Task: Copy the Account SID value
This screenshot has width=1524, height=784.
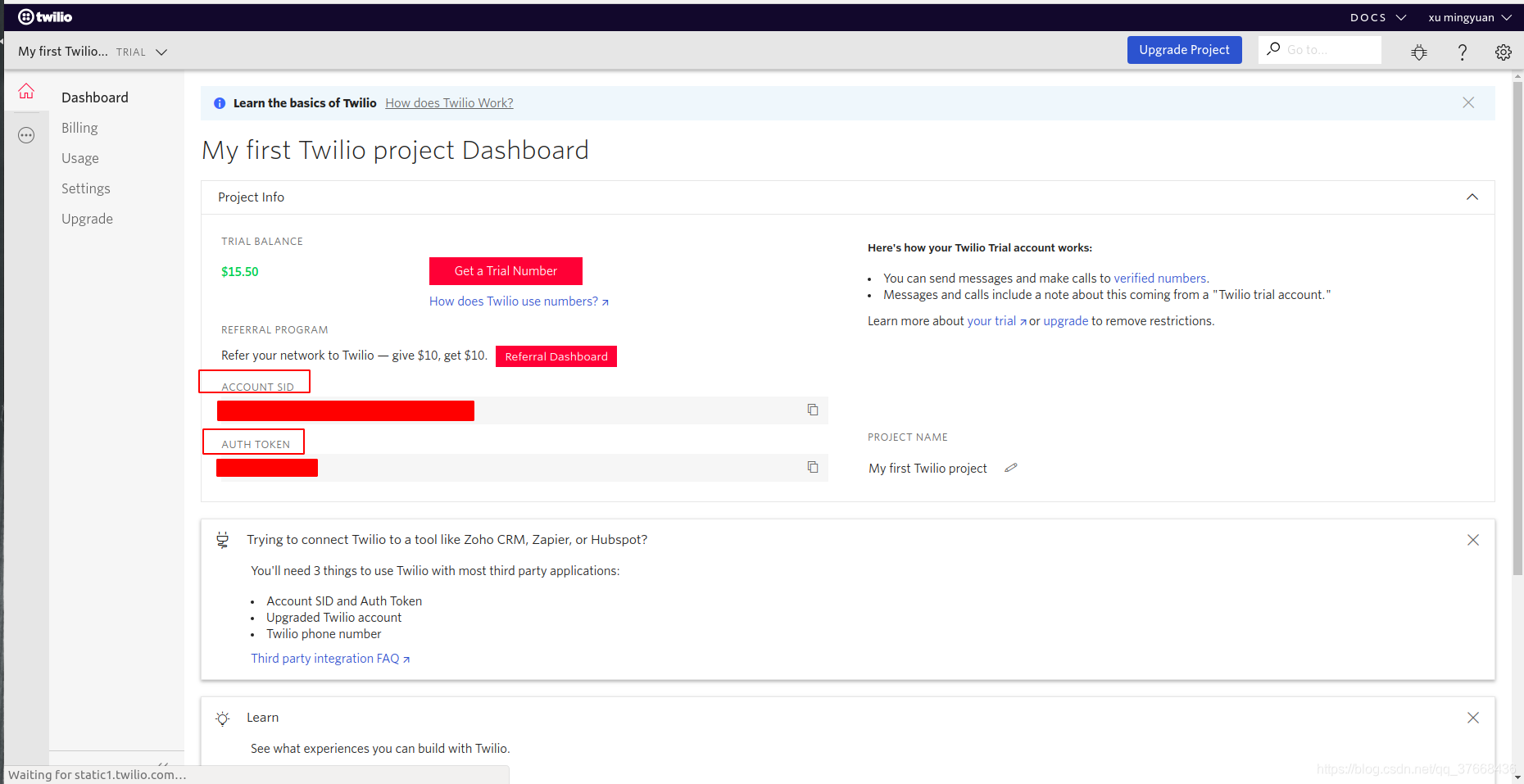Action: [x=813, y=410]
